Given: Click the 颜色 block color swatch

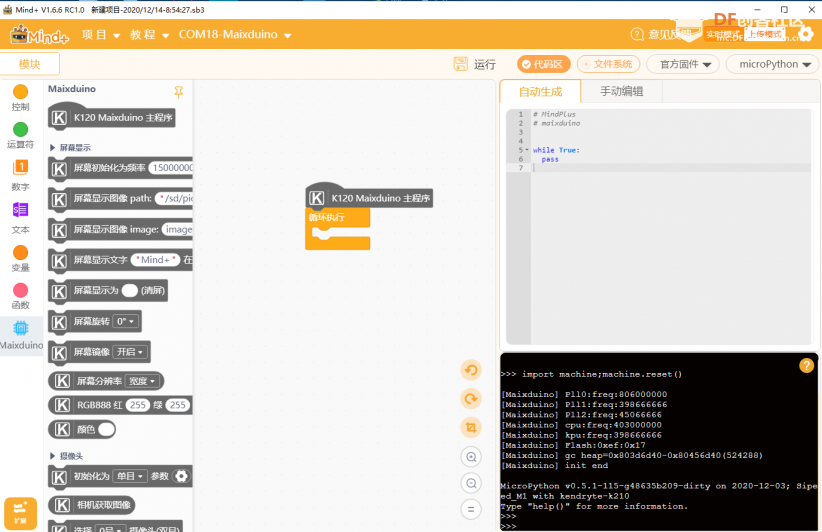Looking at the screenshot, I should (106, 429).
